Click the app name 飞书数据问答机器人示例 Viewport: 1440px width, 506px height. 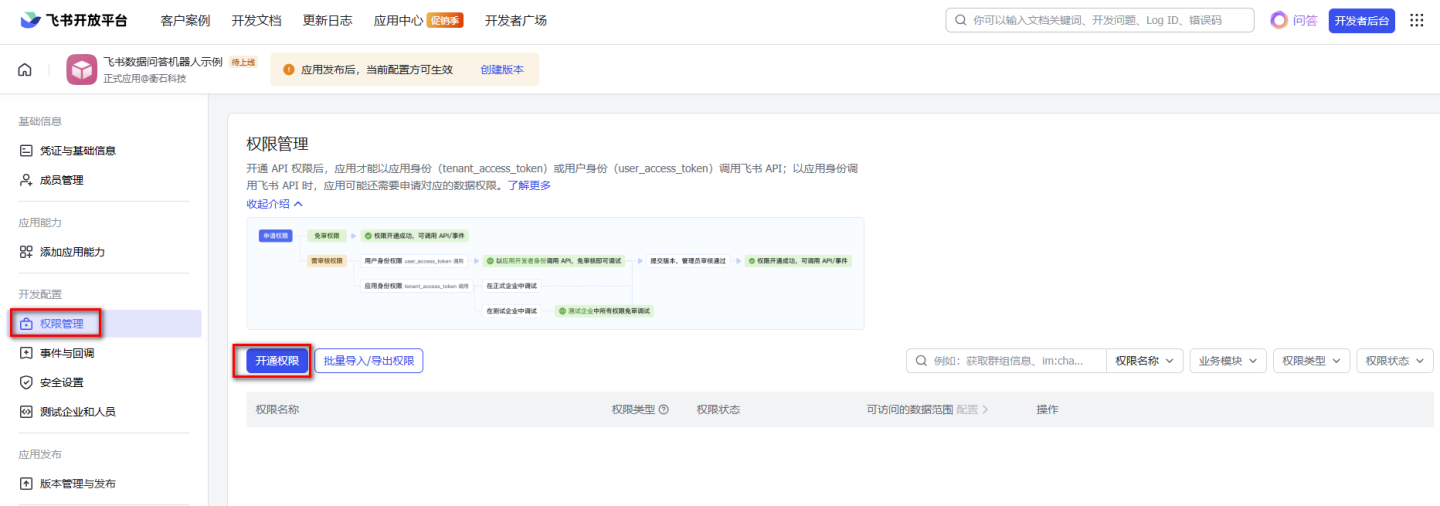163,62
